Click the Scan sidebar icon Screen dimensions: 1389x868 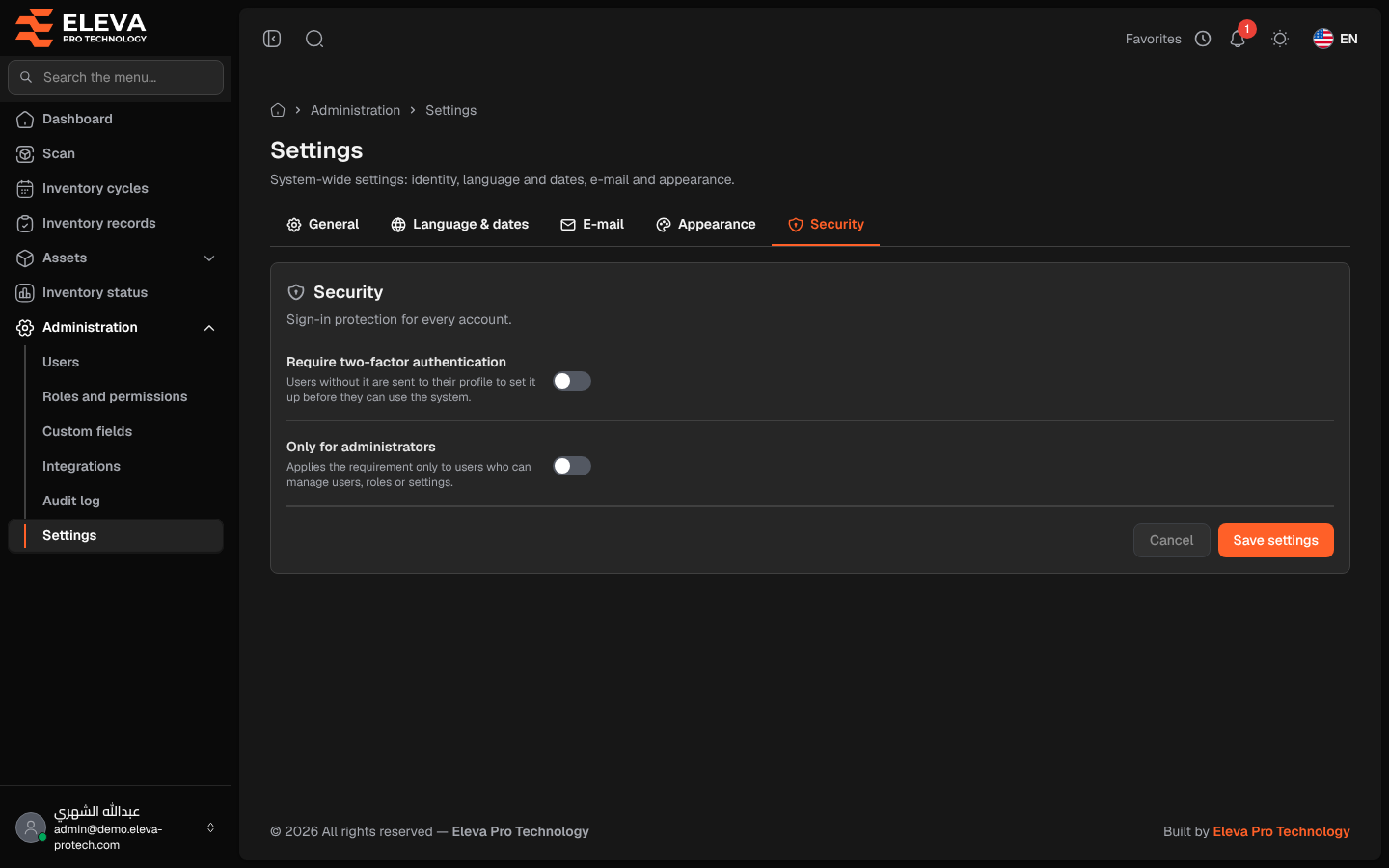(25, 153)
